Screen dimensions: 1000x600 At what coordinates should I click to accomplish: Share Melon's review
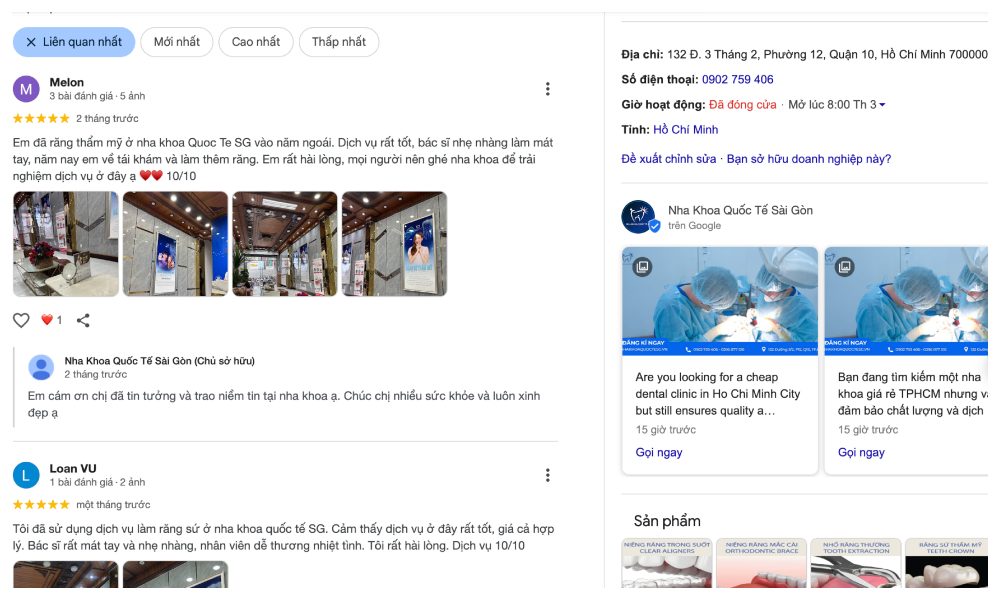[83, 320]
